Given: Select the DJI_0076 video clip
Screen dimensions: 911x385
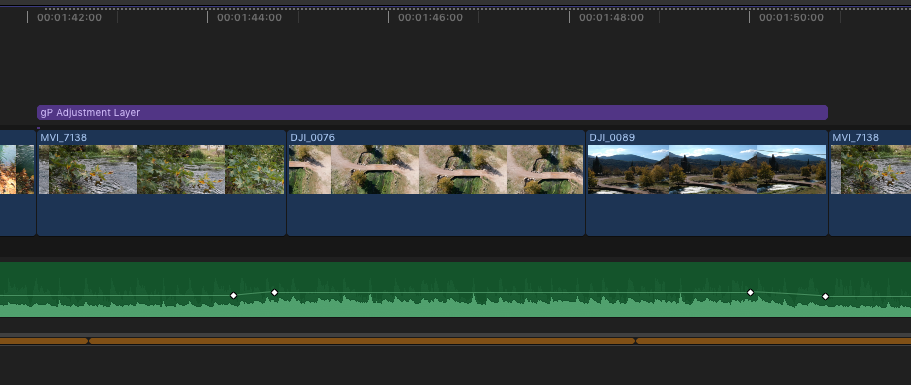Looking at the screenshot, I should (x=436, y=183).
